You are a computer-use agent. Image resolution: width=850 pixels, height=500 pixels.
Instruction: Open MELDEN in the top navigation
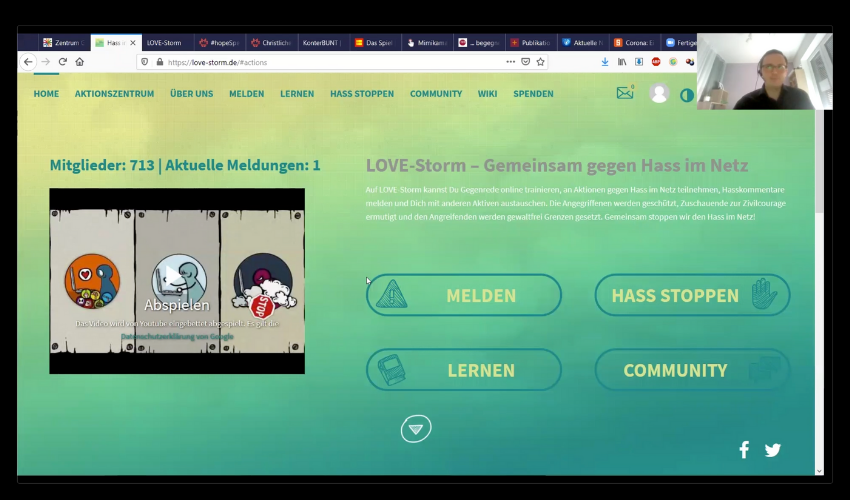click(x=247, y=94)
